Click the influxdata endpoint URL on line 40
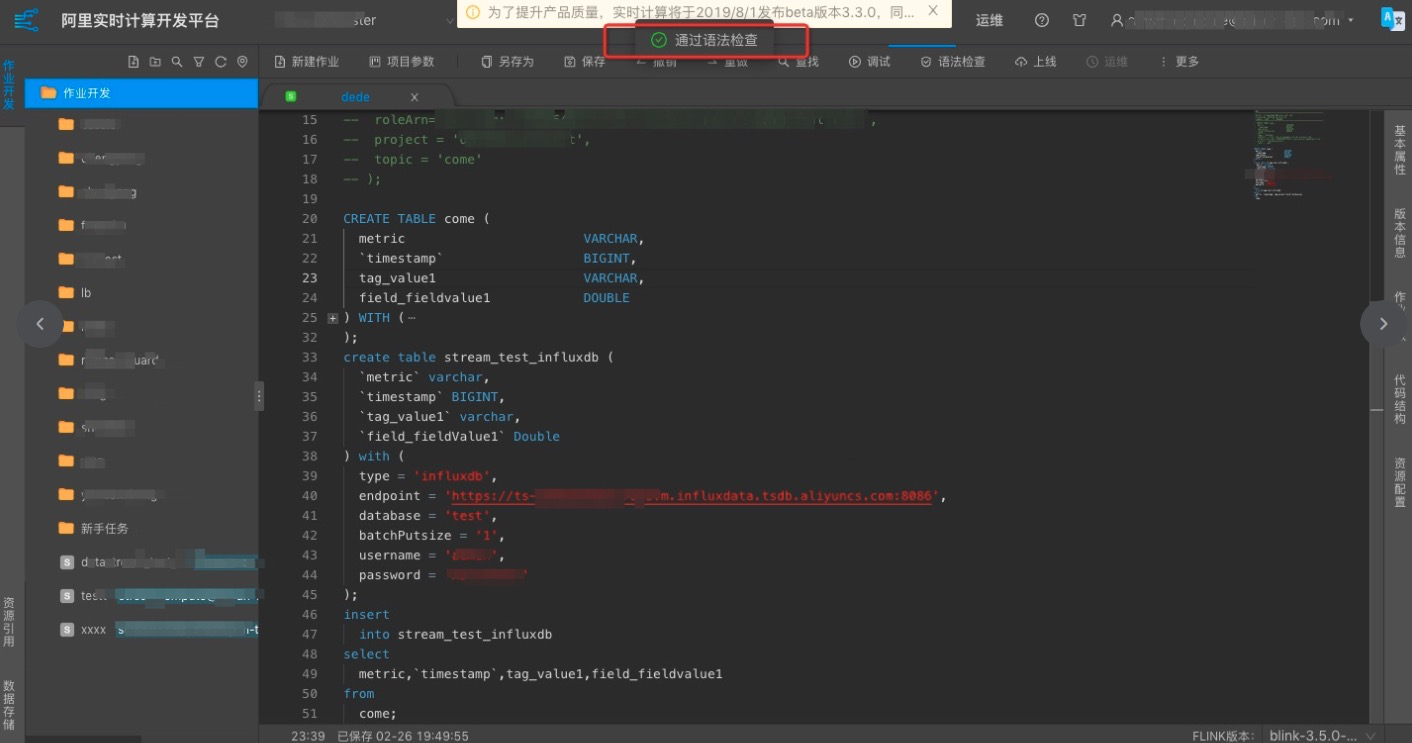 coord(691,496)
